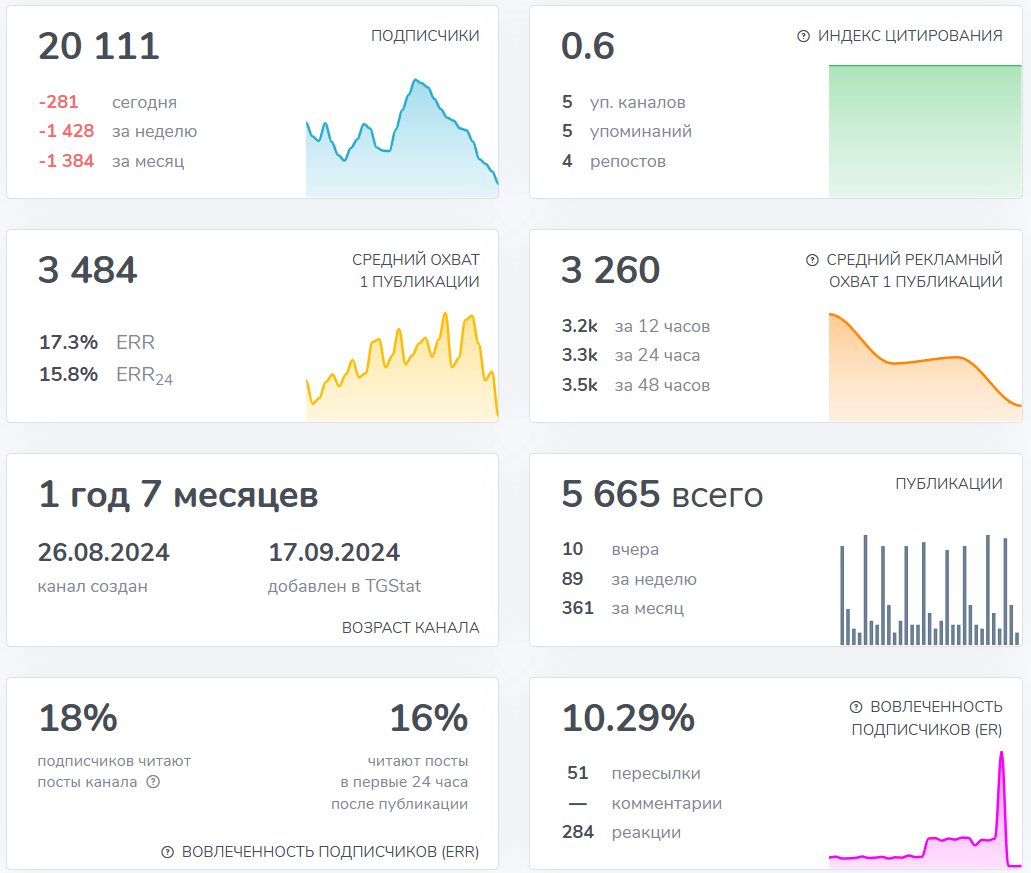Click help icon beside ИНДЕКС ЦИТИРОВАНИЯ
This screenshot has width=1031, height=873.
[x=803, y=36]
